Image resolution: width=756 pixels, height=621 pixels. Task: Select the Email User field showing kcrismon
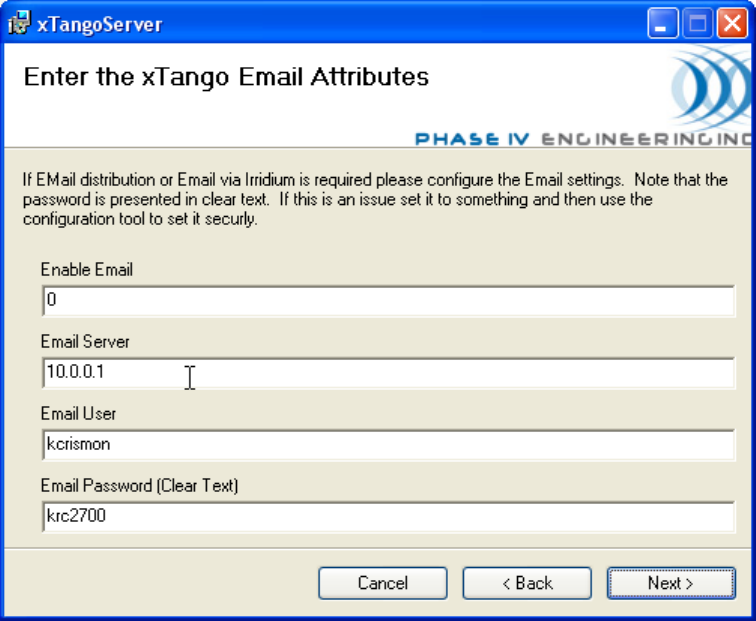(x=388, y=445)
